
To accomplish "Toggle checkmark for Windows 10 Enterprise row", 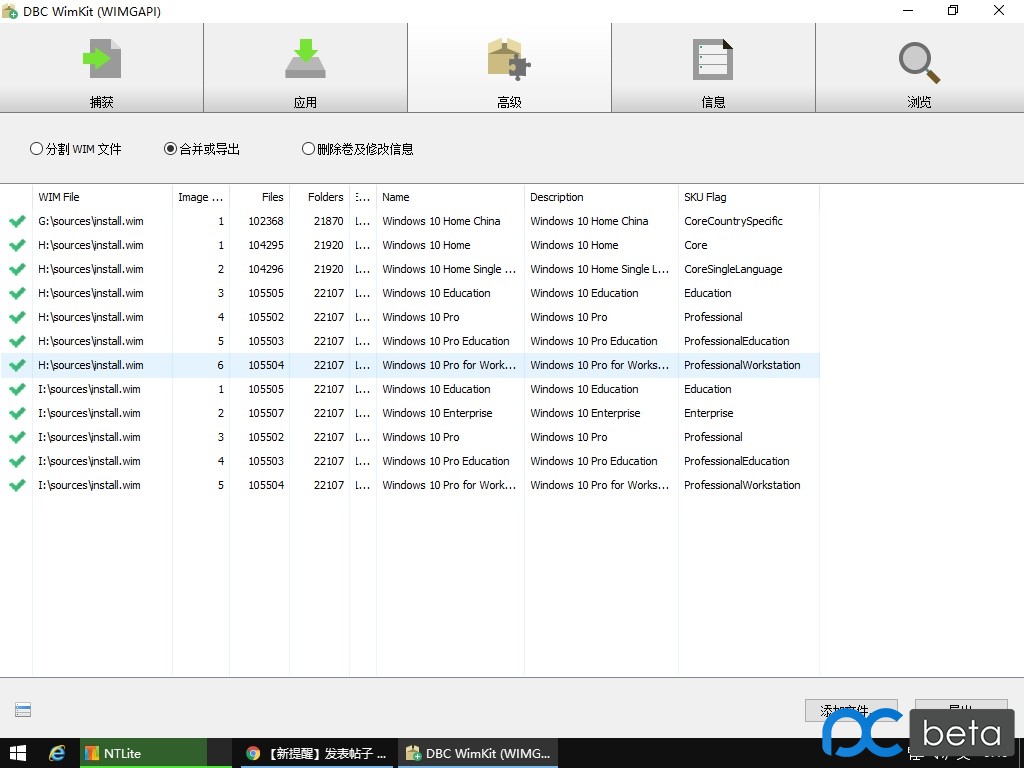I will (18, 413).
